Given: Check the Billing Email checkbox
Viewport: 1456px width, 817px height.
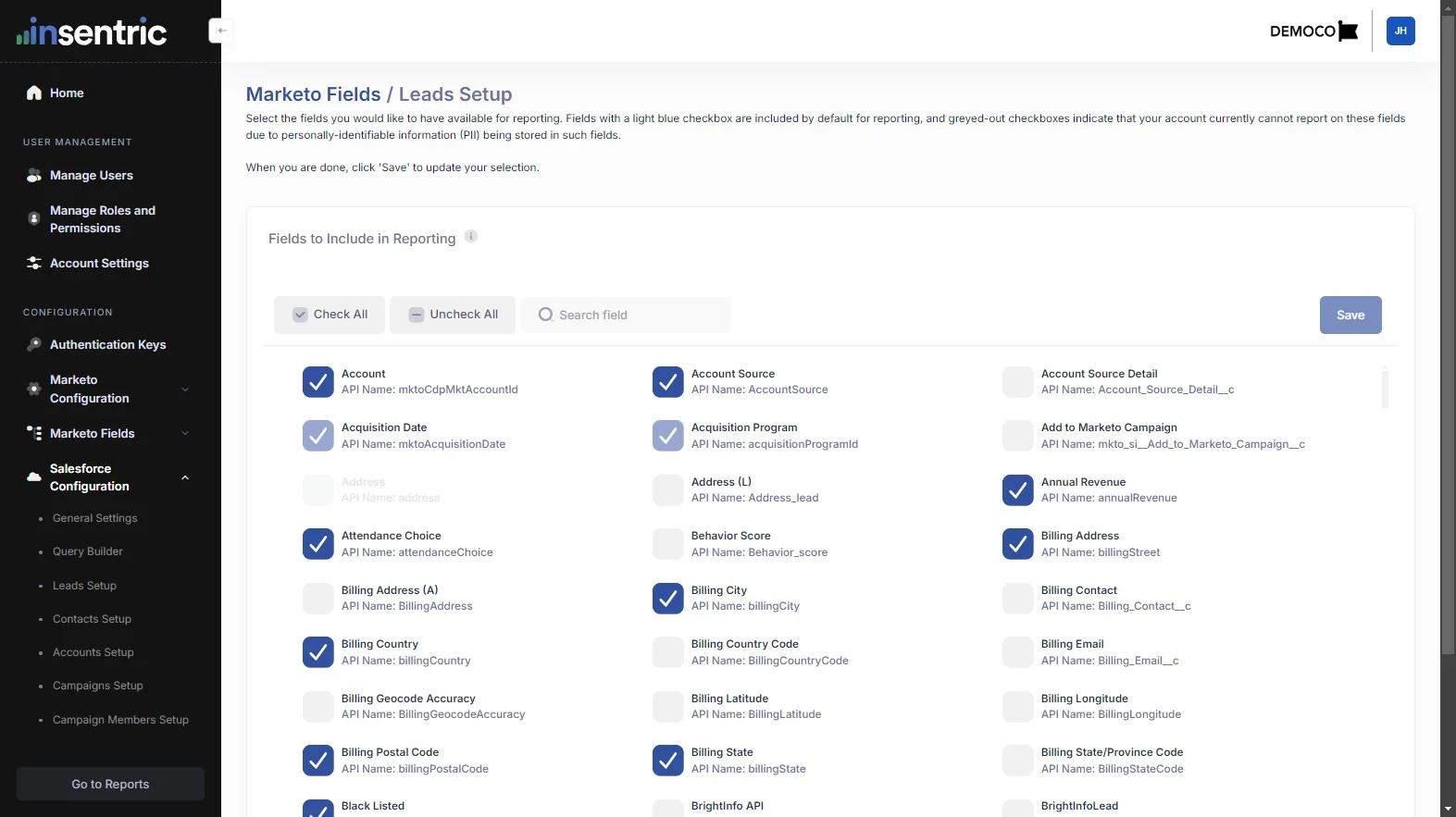Looking at the screenshot, I should coord(1018,652).
